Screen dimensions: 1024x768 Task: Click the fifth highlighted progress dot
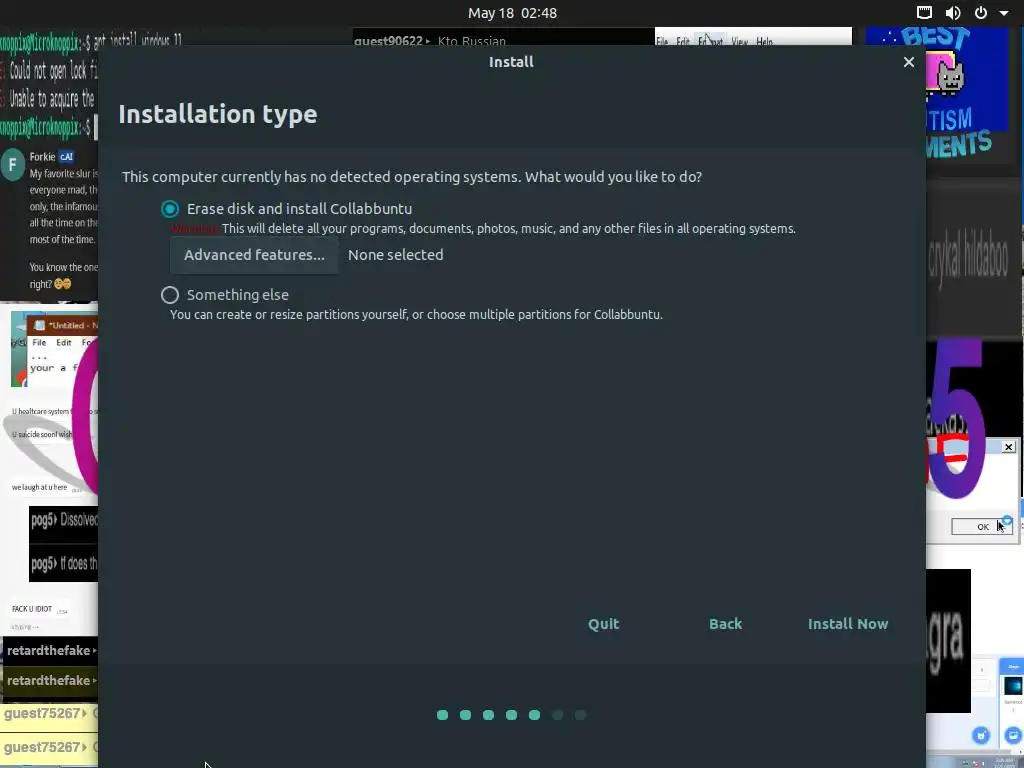point(534,715)
